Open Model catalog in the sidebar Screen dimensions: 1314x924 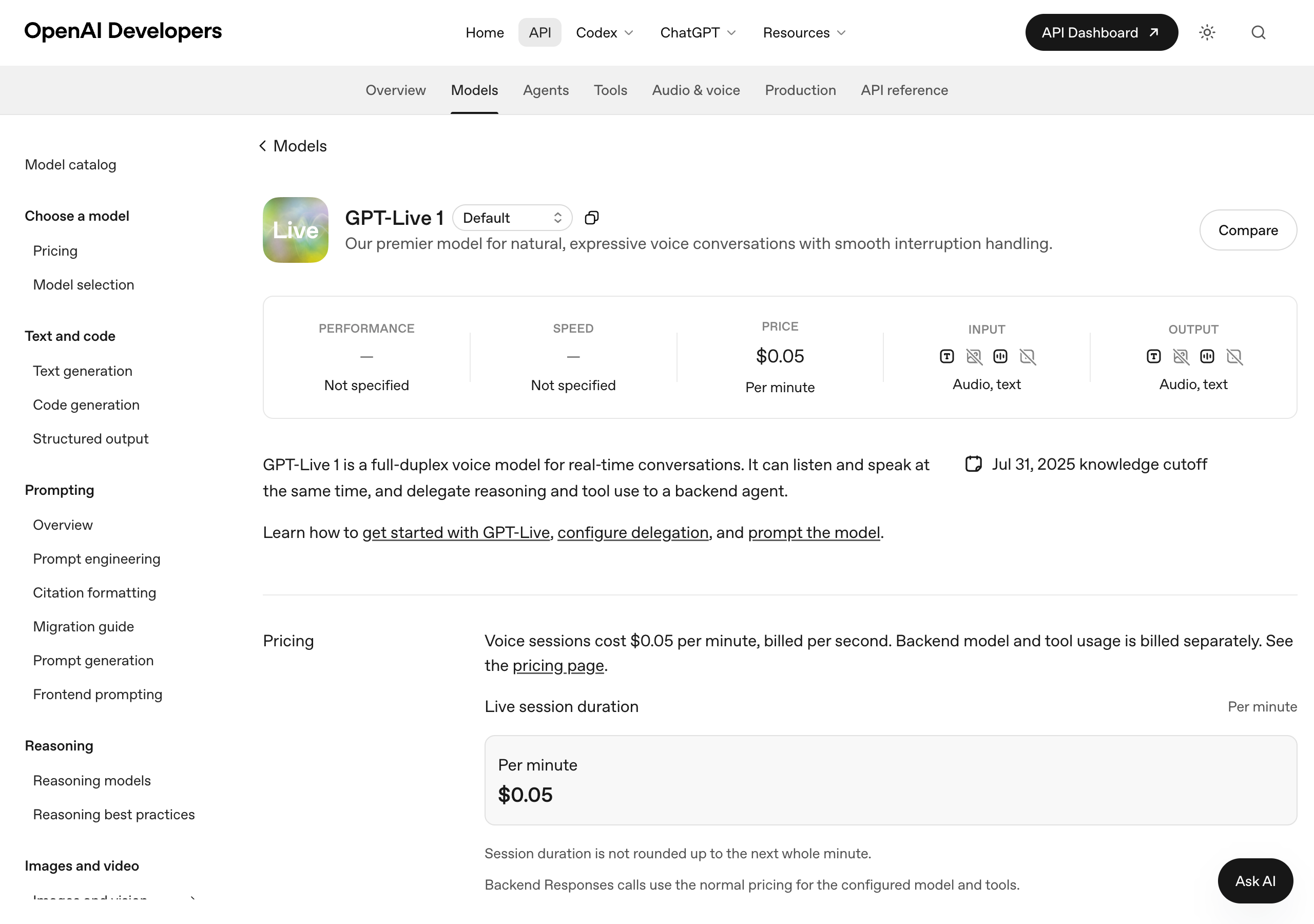click(70, 165)
